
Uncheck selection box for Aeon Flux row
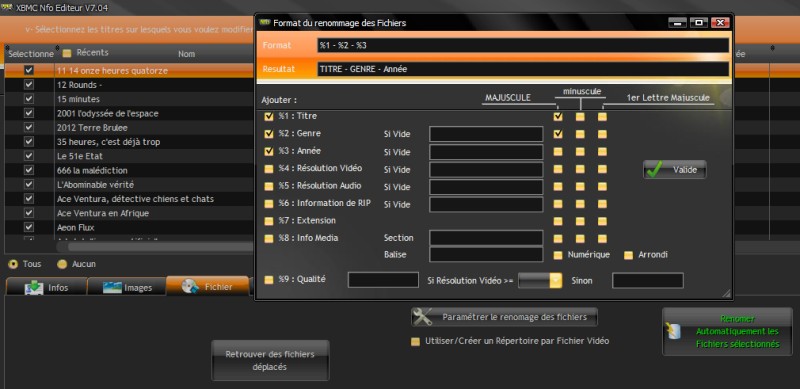pos(29,227)
